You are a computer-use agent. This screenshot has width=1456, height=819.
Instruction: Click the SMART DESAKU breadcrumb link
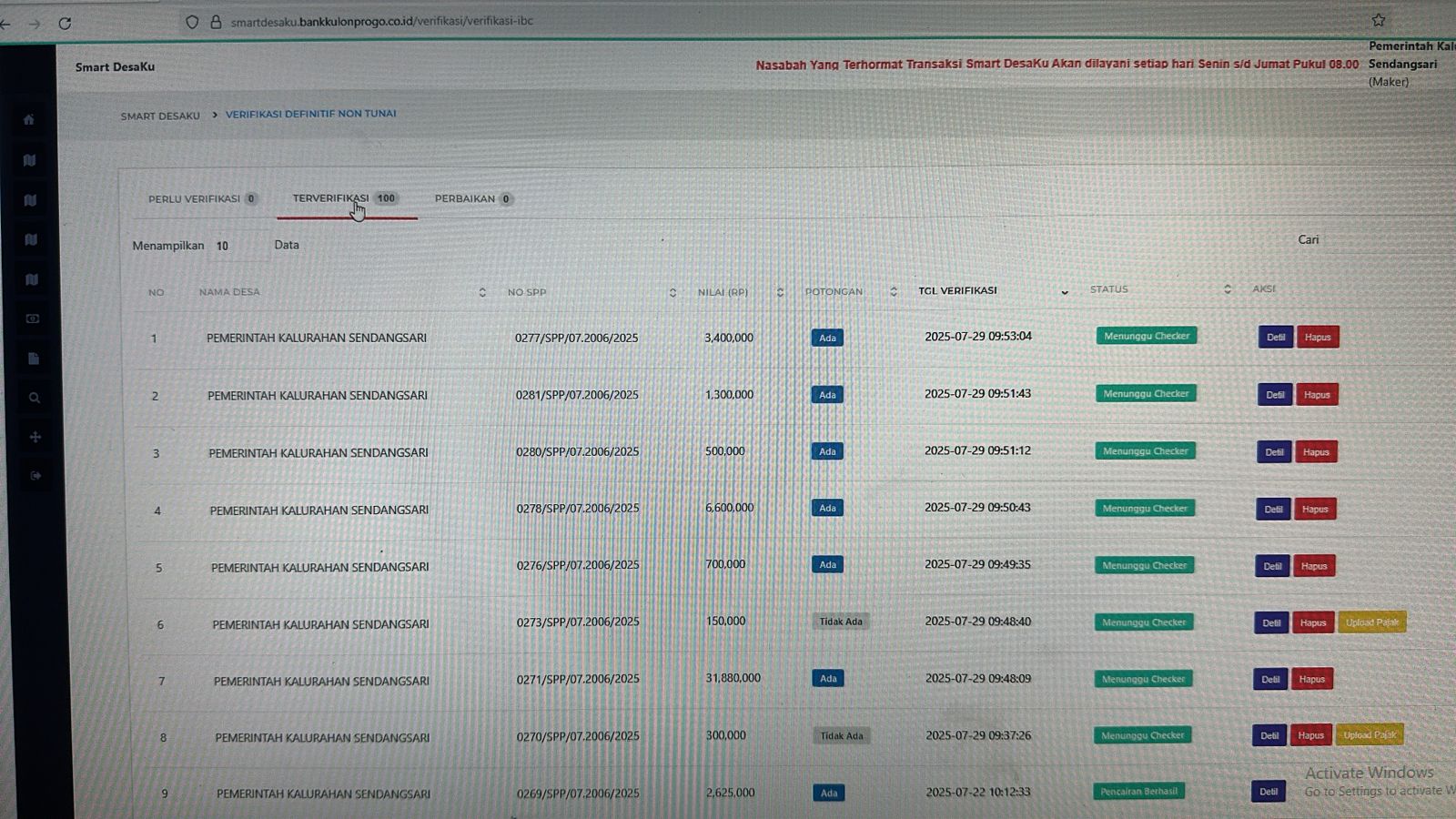click(160, 116)
